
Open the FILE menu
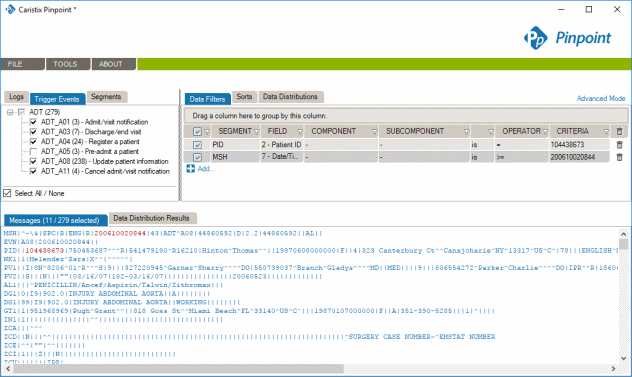click(23, 64)
